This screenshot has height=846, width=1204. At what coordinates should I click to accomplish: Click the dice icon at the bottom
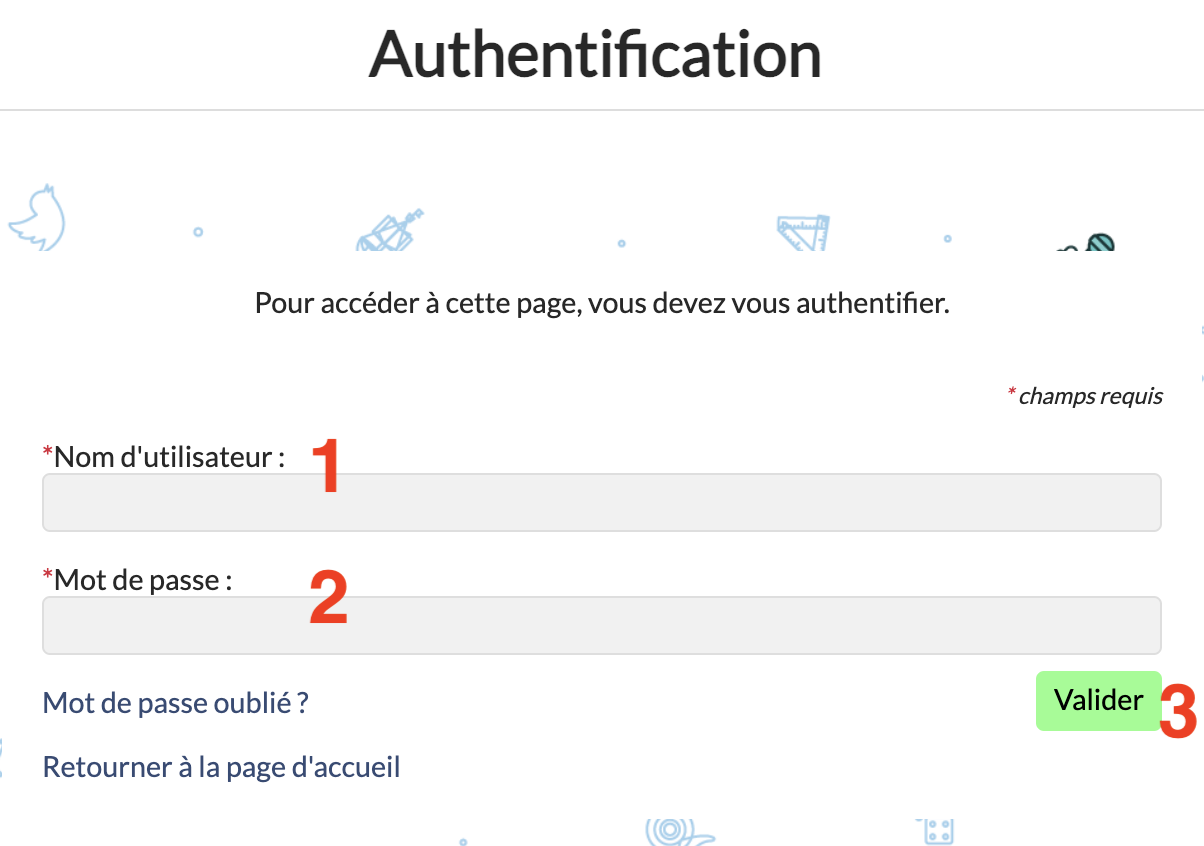pos(936,832)
